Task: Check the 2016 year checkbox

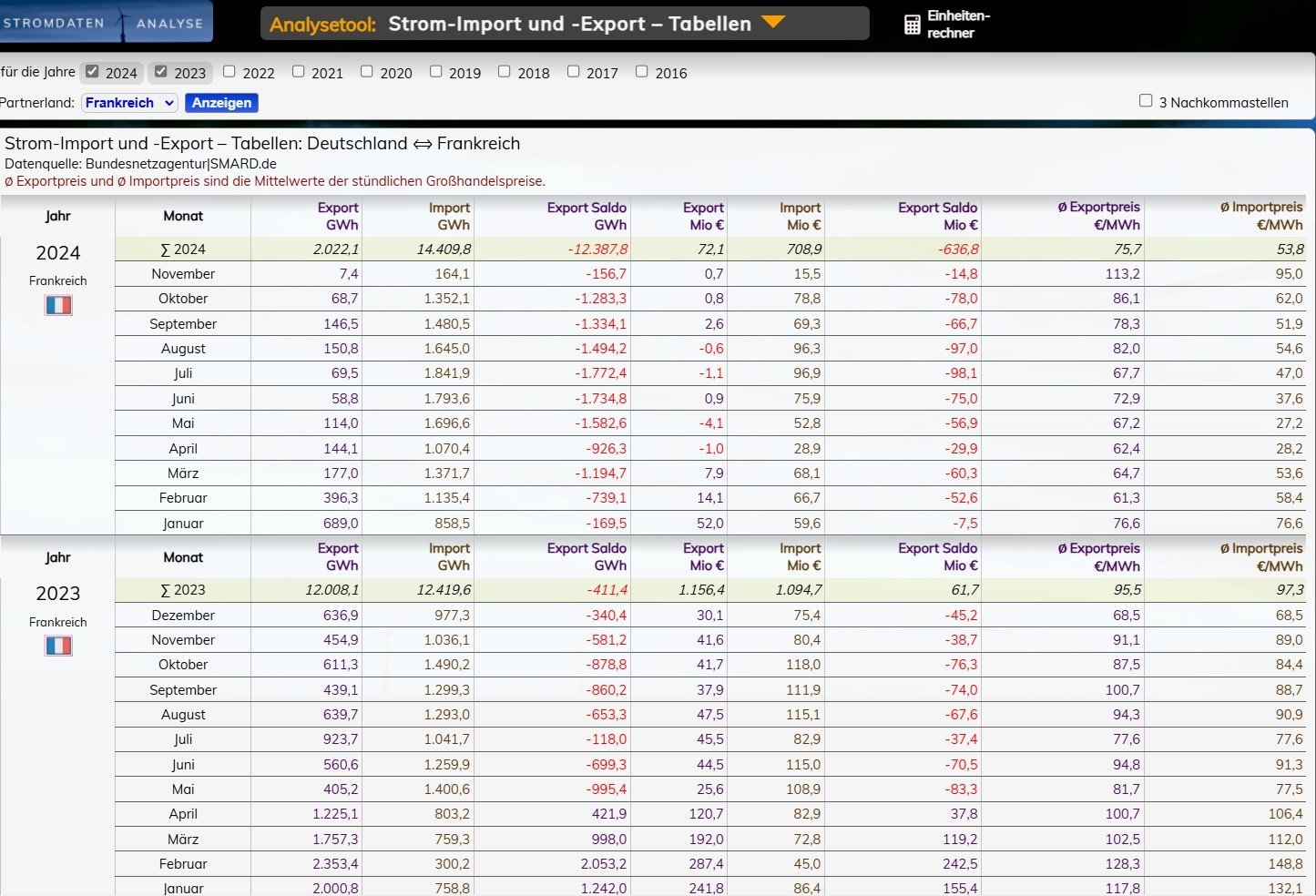Action: pyautogui.click(x=641, y=72)
